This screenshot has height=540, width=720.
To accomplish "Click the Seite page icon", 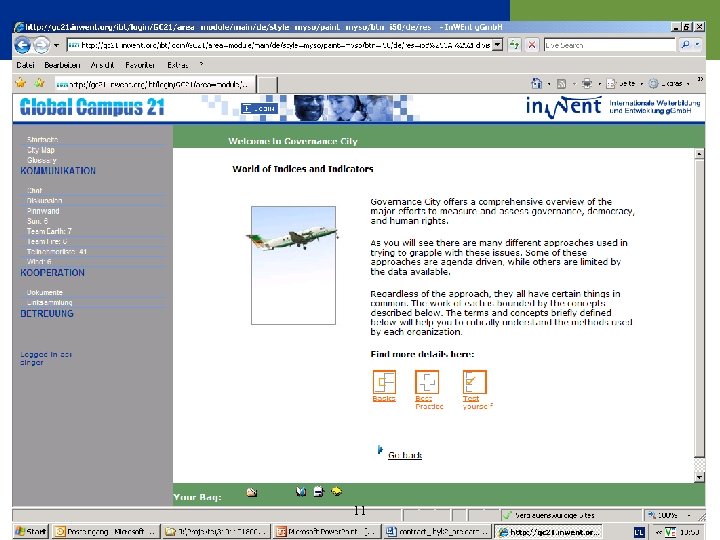I will click(611, 84).
